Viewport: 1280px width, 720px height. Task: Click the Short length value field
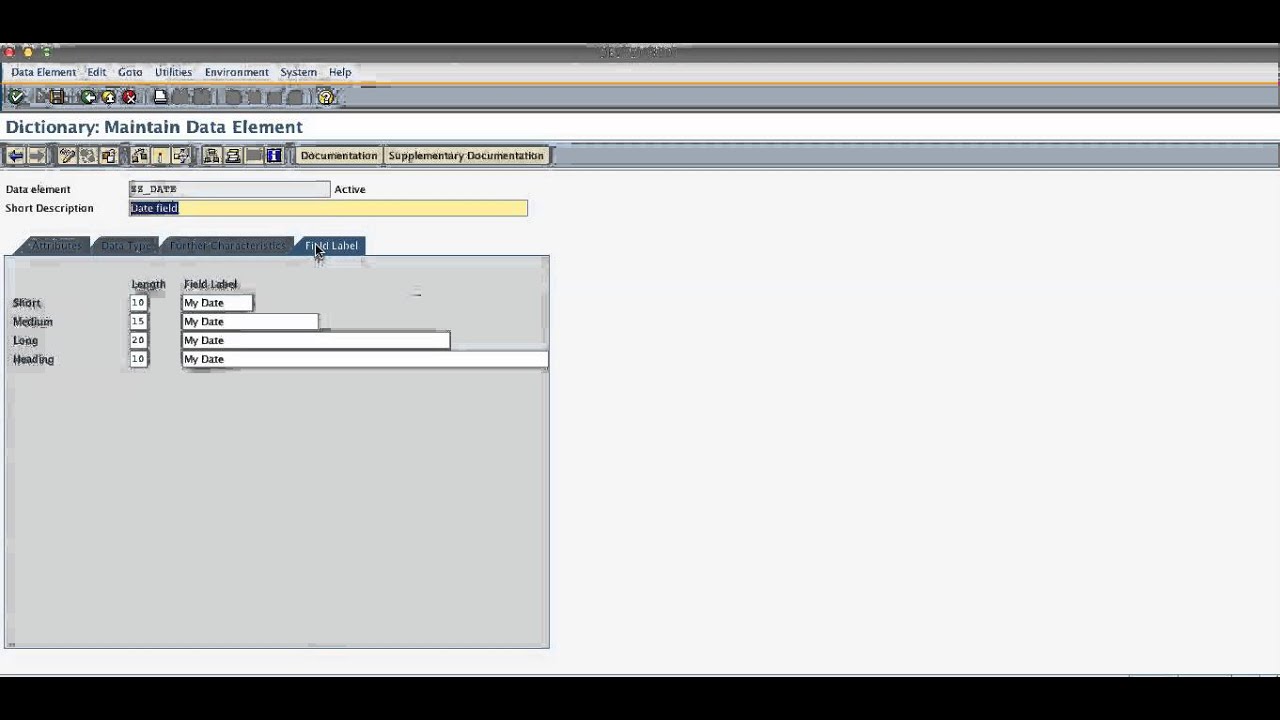coord(138,303)
